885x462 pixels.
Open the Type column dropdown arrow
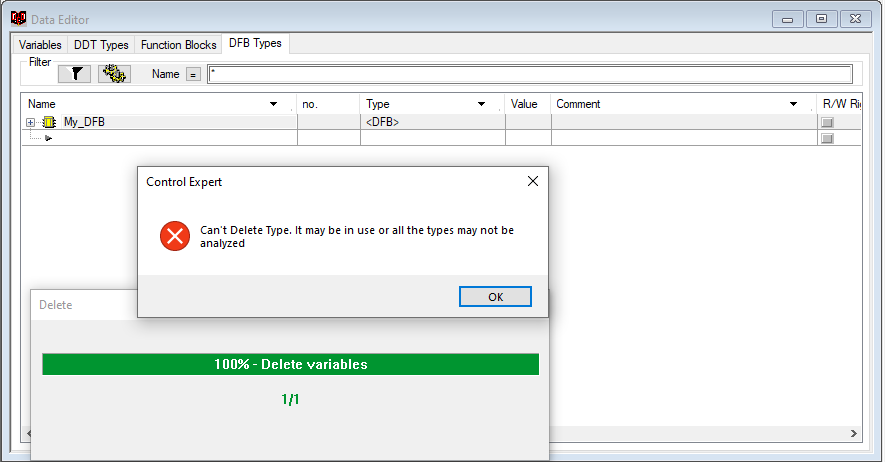[x=481, y=104]
